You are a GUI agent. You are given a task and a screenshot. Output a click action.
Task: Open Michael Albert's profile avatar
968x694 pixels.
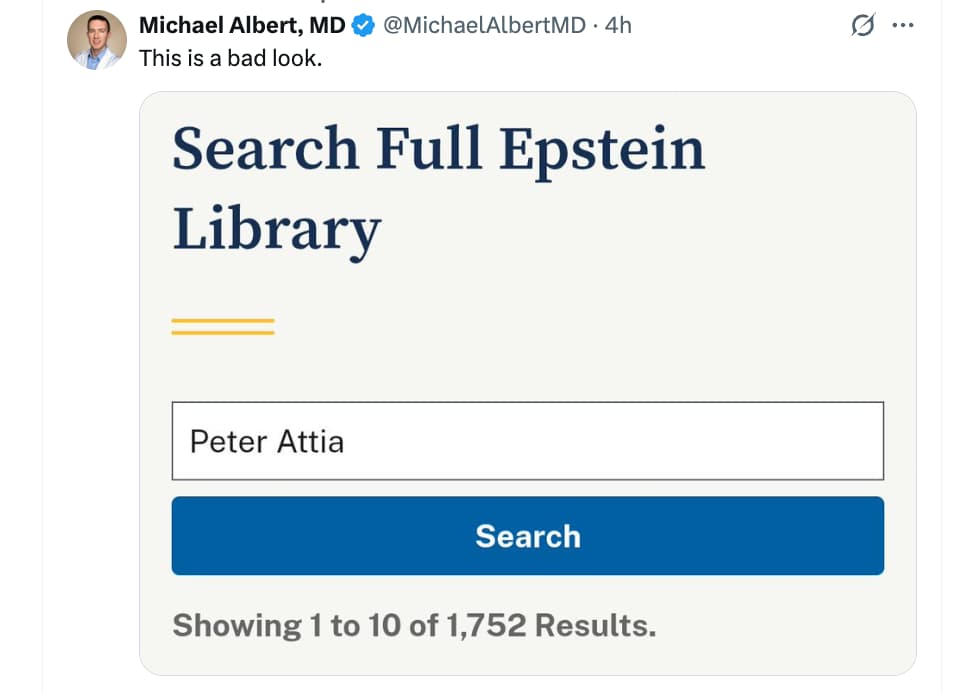click(98, 40)
